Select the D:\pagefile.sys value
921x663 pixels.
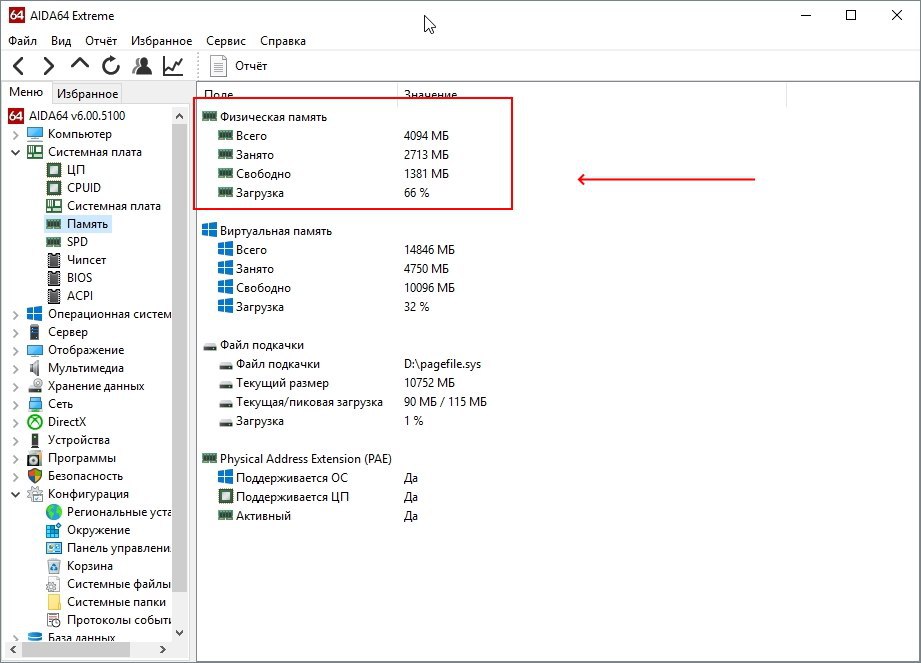pos(442,364)
